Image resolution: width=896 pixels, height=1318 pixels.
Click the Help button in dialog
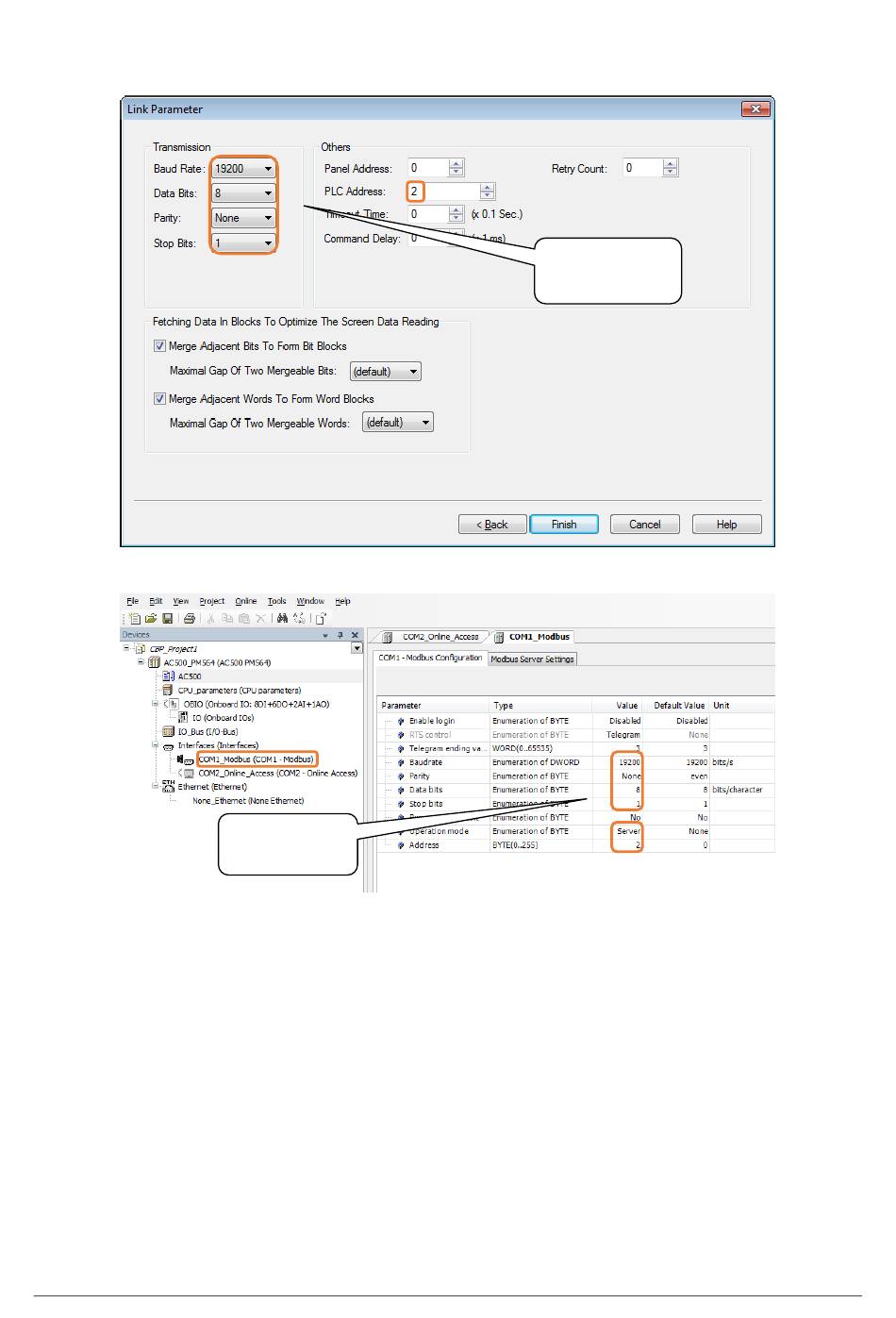[x=726, y=525]
